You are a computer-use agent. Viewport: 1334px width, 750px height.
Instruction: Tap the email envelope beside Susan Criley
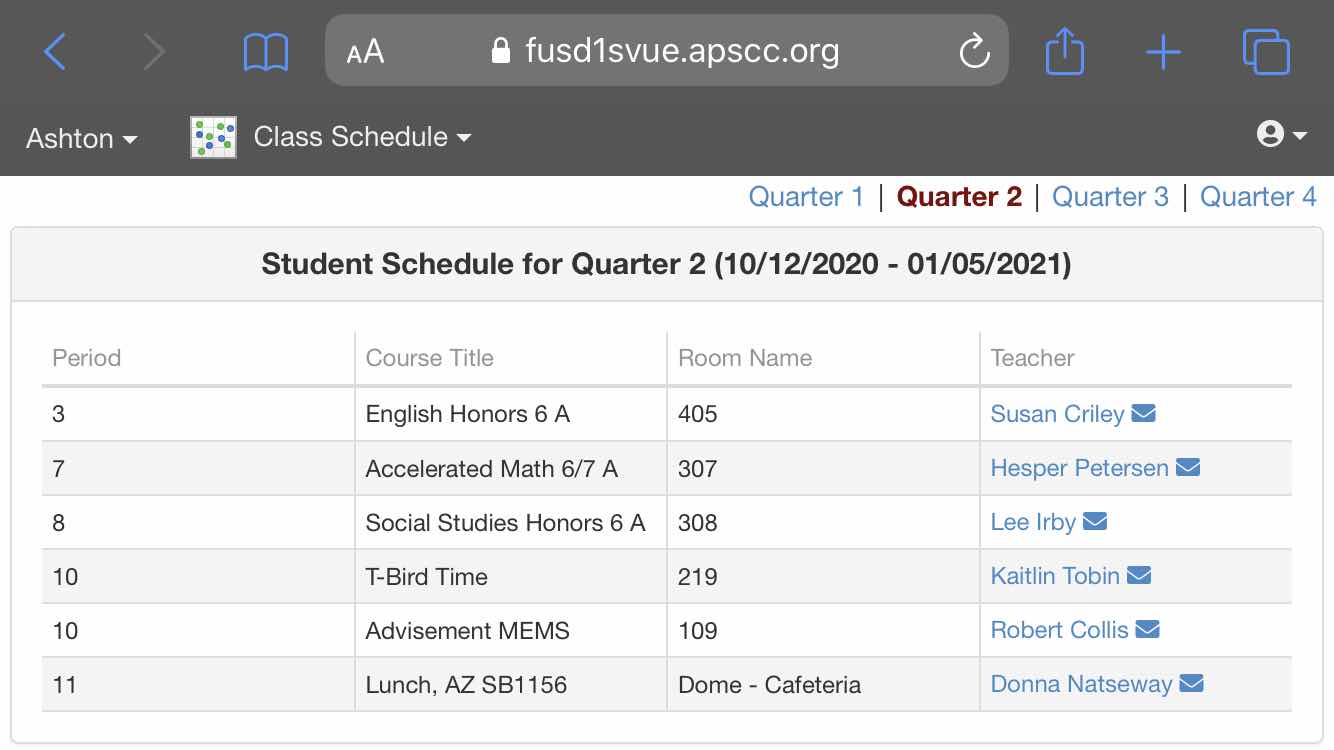pos(1143,413)
